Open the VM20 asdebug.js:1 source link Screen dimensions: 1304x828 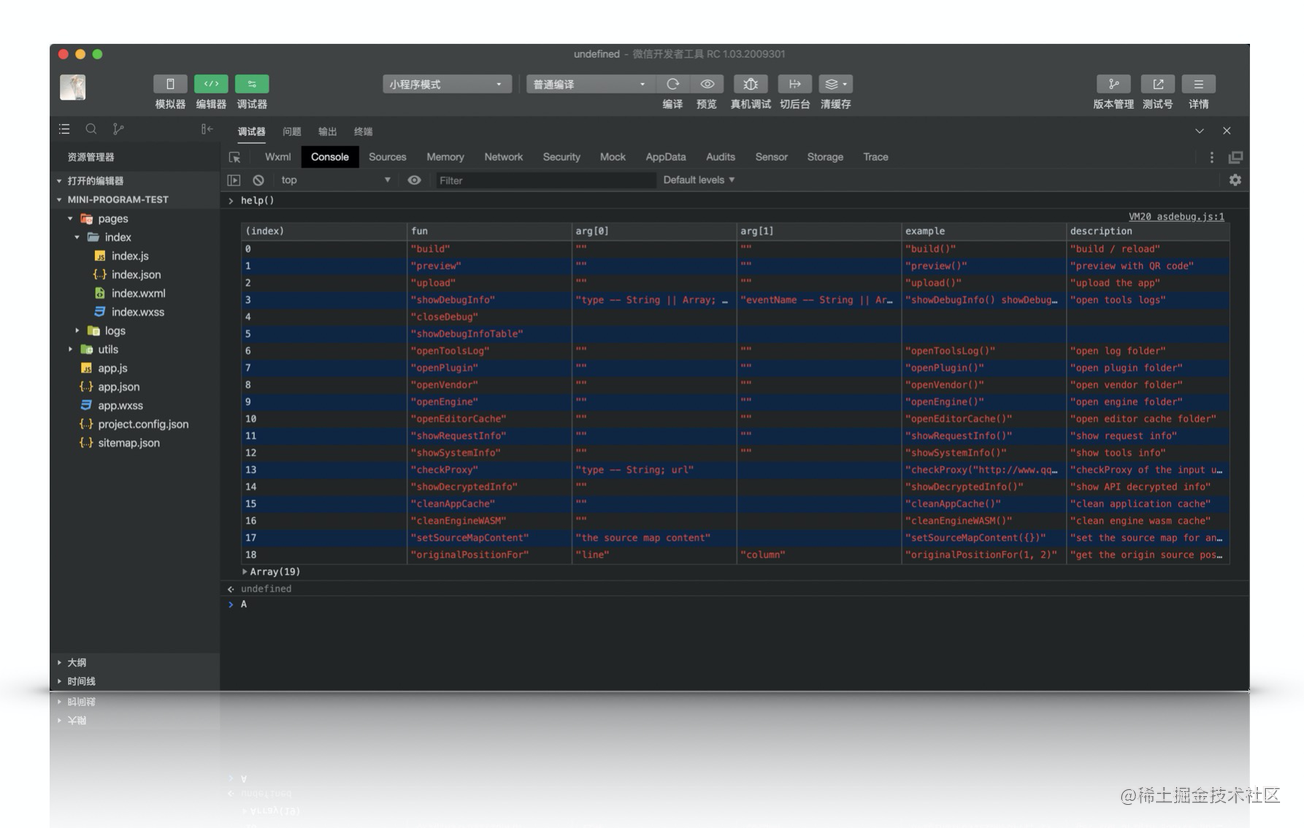tap(1176, 217)
